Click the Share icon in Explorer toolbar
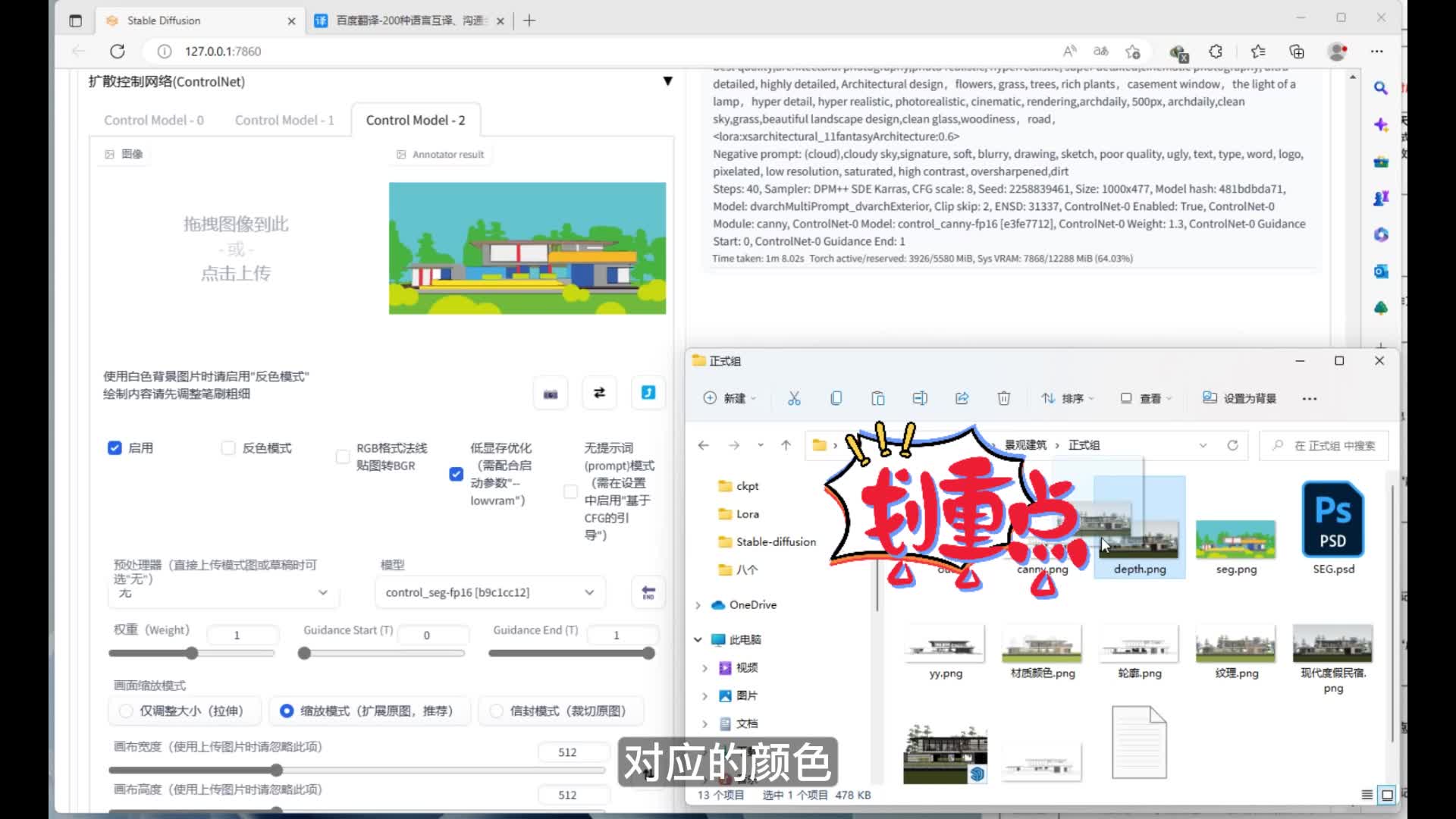This screenshot has width=1456, height=819. coord(962,398)
